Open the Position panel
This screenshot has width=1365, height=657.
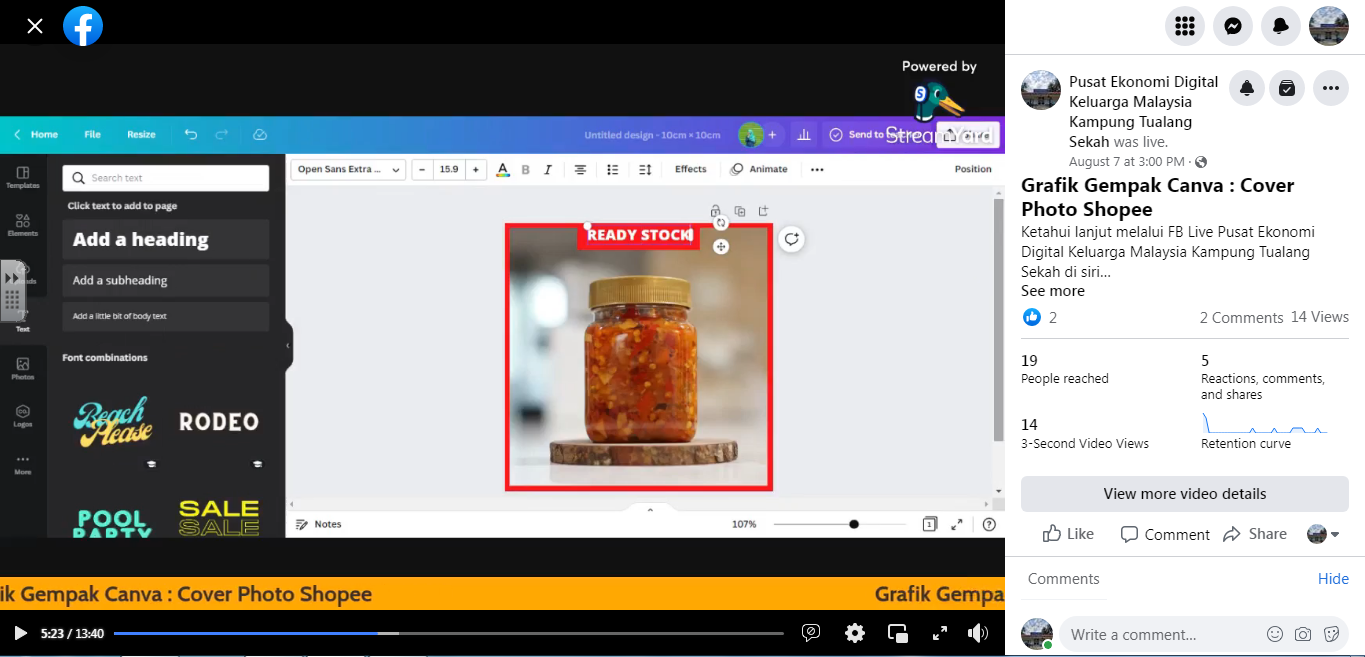[973, 169]
